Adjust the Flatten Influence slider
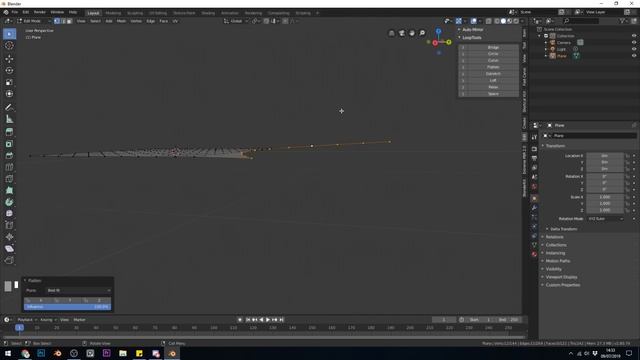This screenshot has width=640, height=360. [x=67, y=307]
